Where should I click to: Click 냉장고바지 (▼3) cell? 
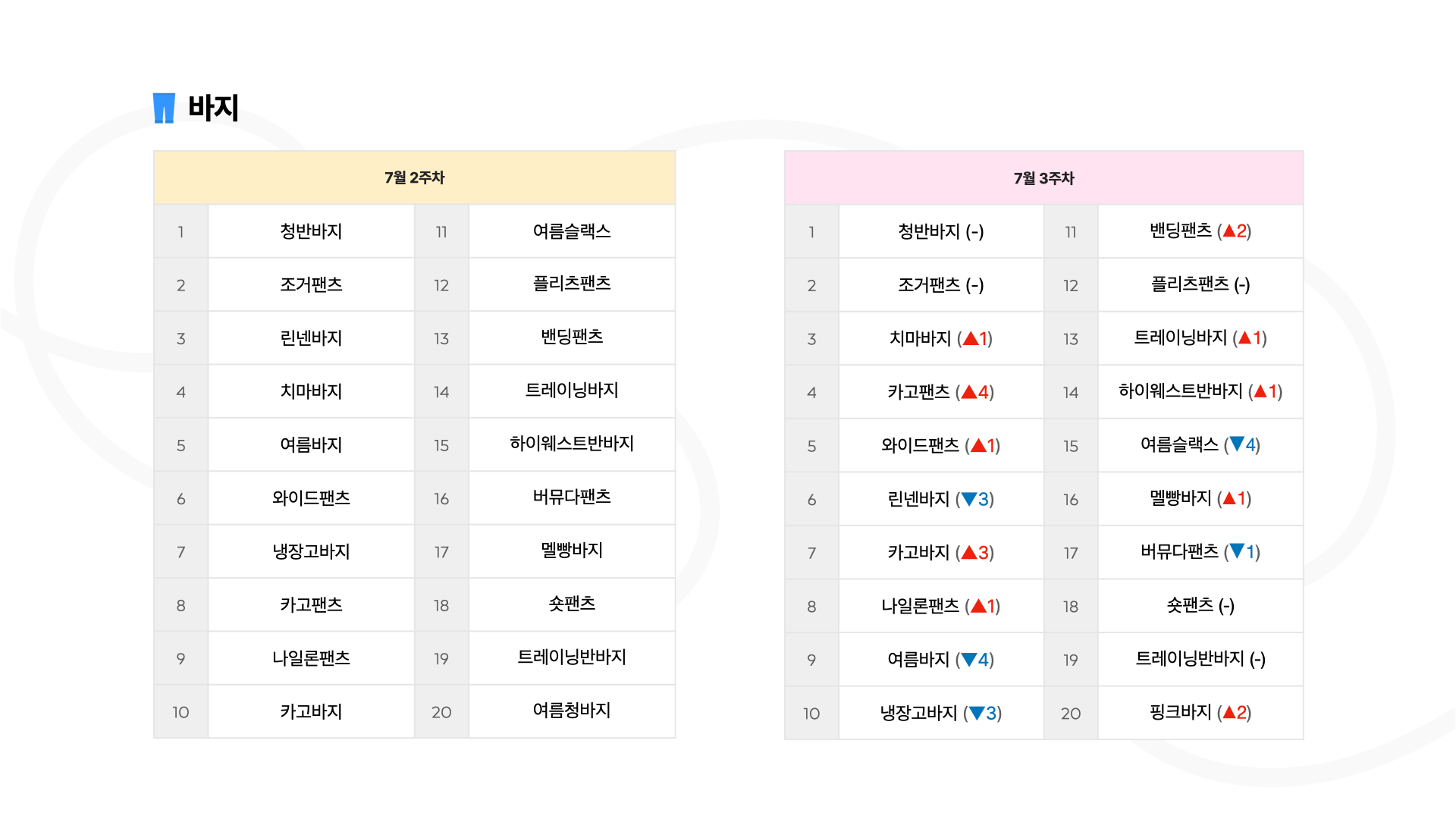click(x=940, y=713)
